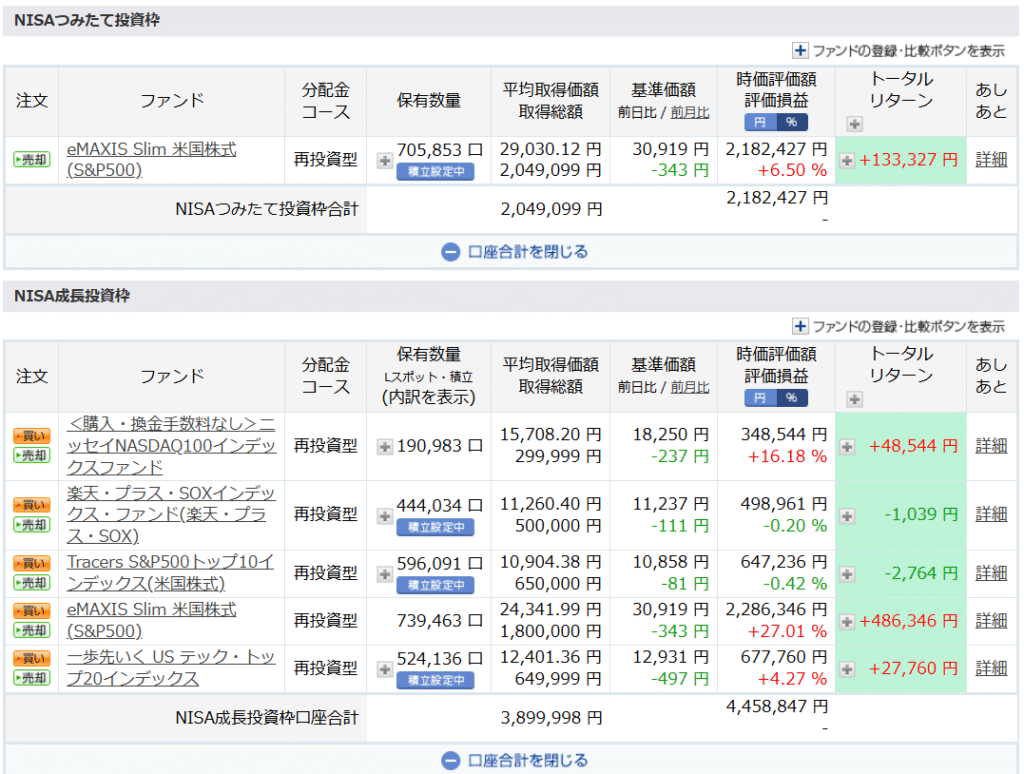This screenshot has width=1024, height=774.
Task: Collapse 口座合計 under NISA成長投資枠口座合計
Action: pos(515,761)
